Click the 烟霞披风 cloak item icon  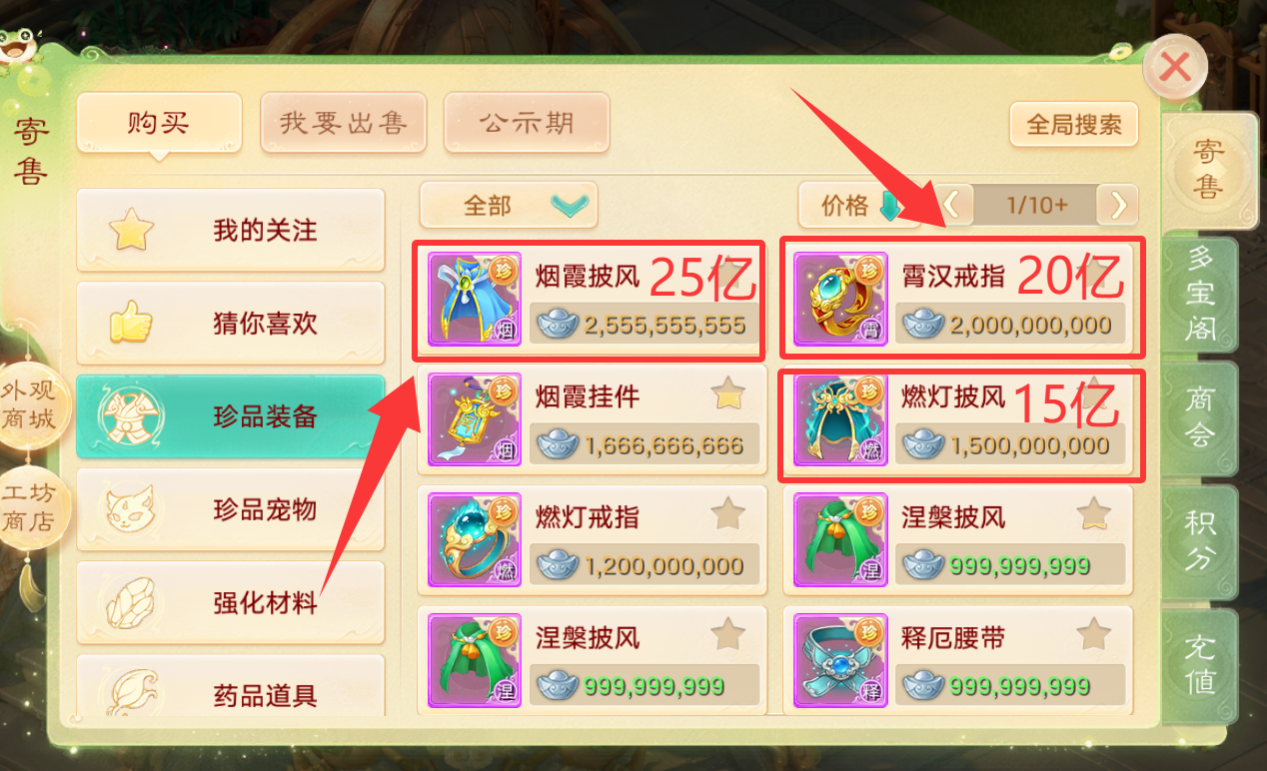pyautogui.click(x=475, y=298)
